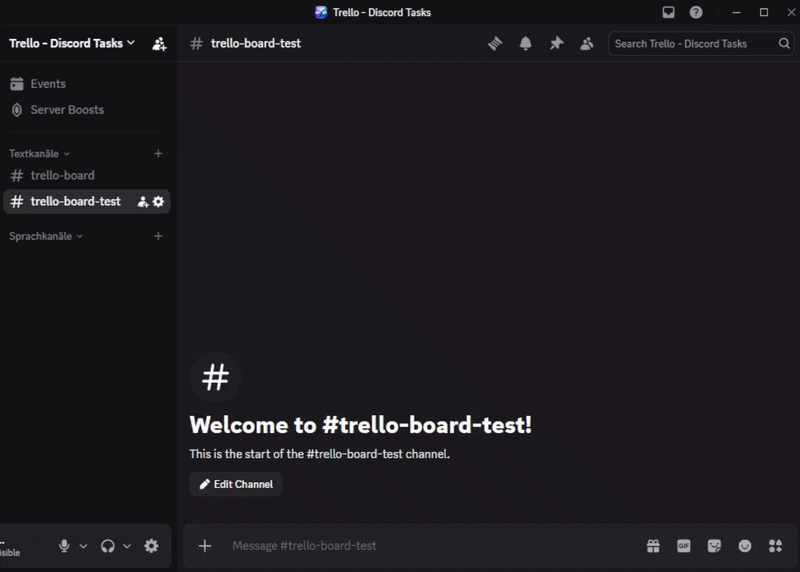
Task: Open server dropdown Trello - Discord Tasks
Action: coord(72,43)
